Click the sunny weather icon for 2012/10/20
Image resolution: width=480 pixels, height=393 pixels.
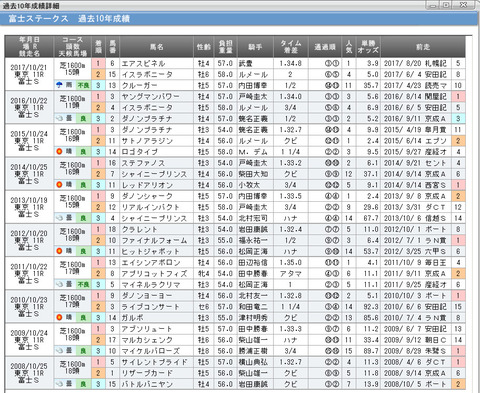click(x=59, y=251)
